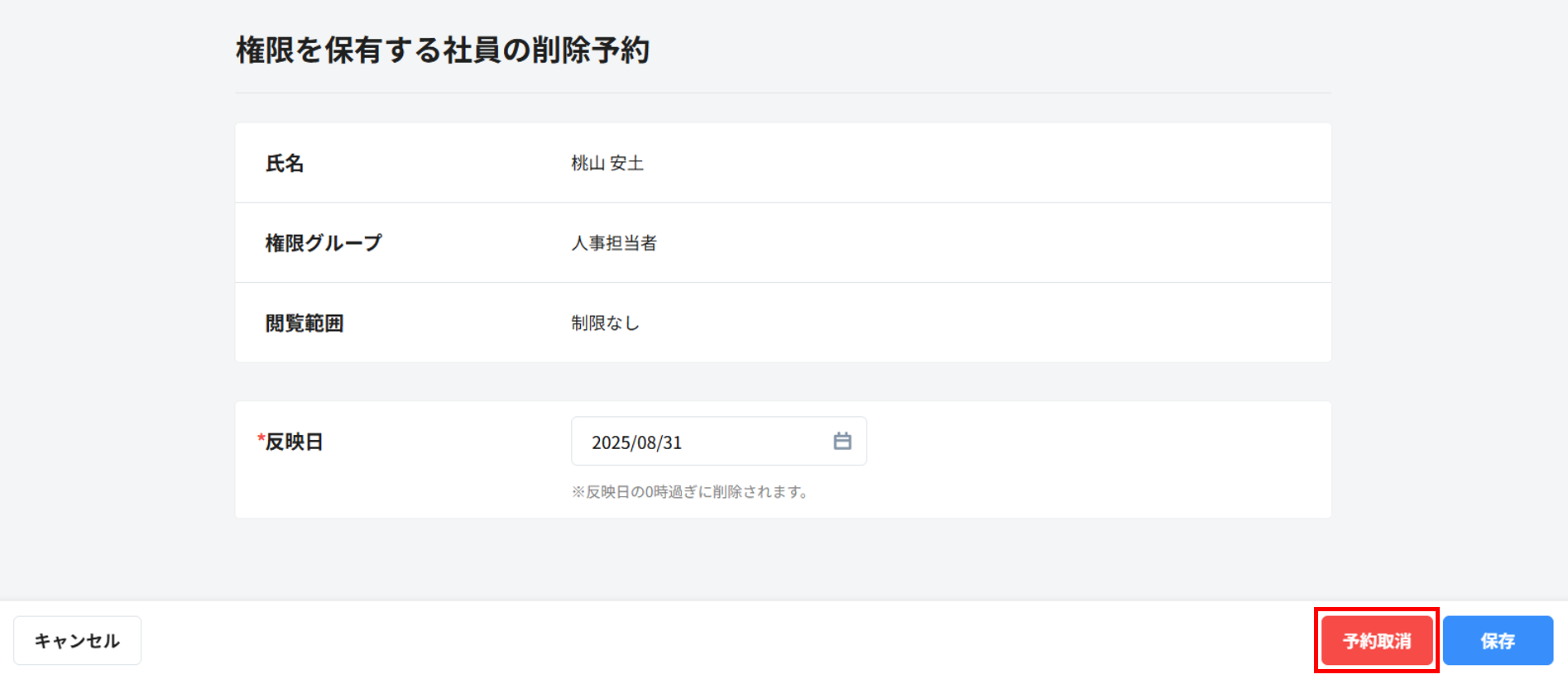Click the note about 0時過ぎ deletion
Image resolution: width=1568 pixels, height=679 pixels.
(x=690, y=492)
